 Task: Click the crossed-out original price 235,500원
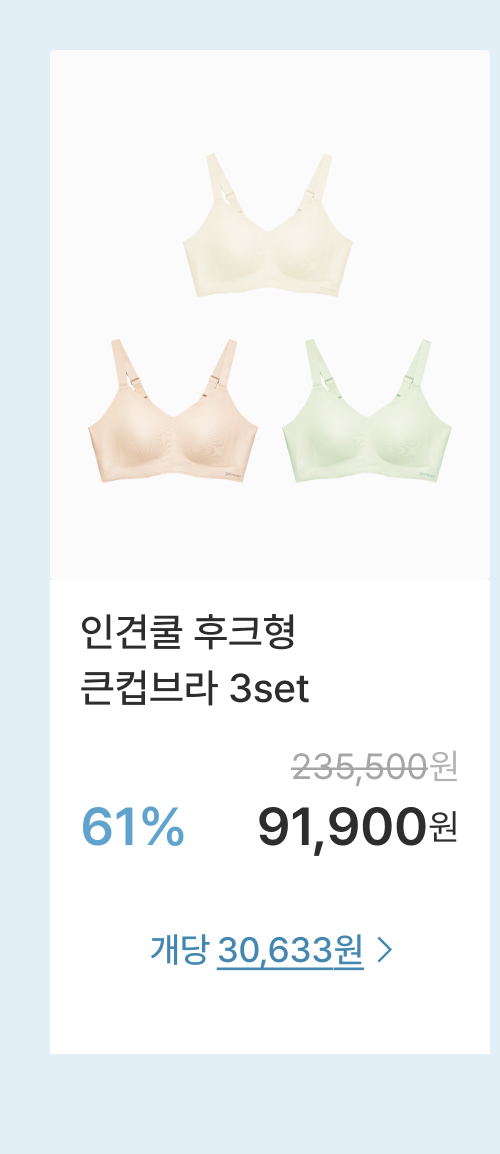[375, 768]
